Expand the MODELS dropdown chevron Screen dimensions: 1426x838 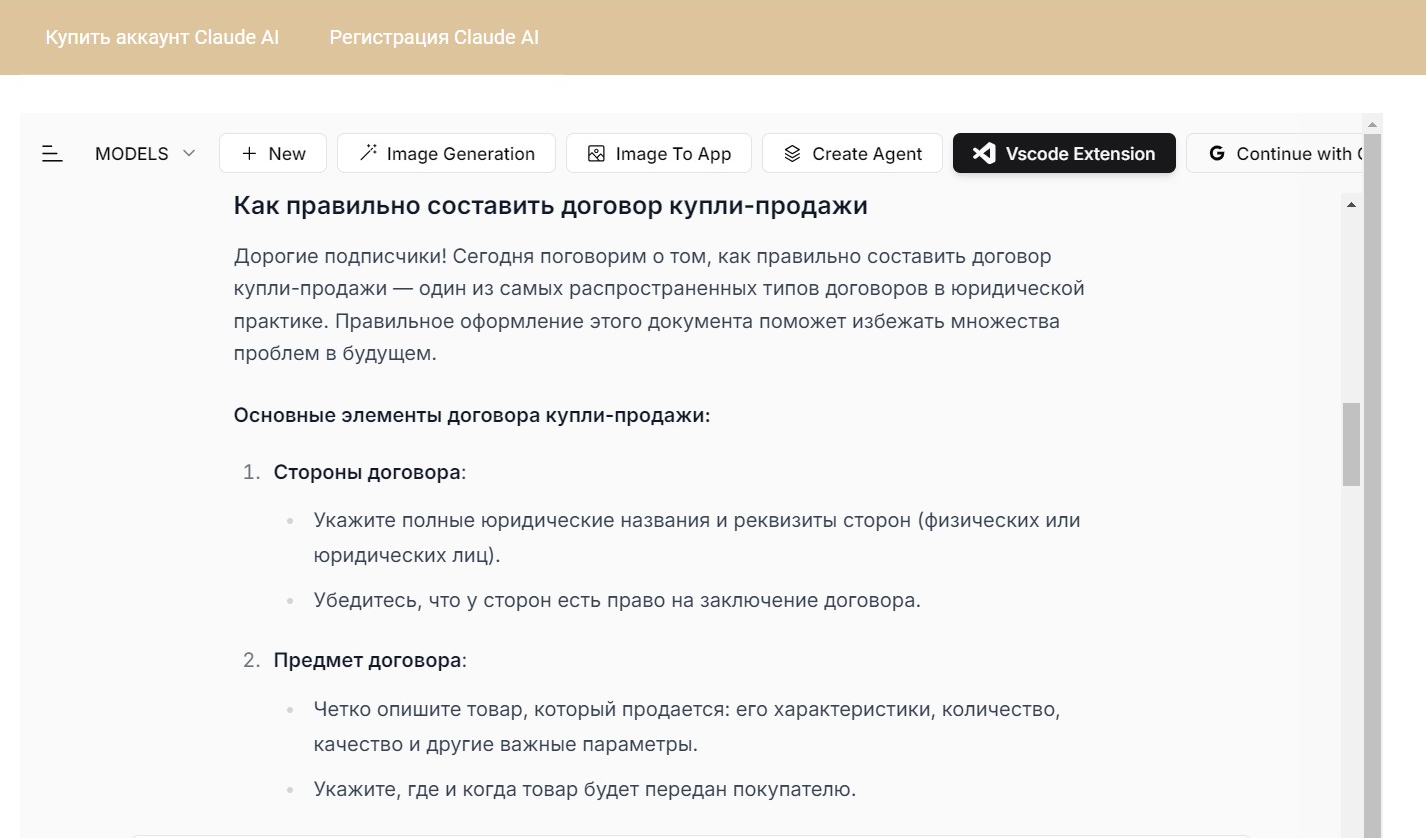tap(189, 154)
